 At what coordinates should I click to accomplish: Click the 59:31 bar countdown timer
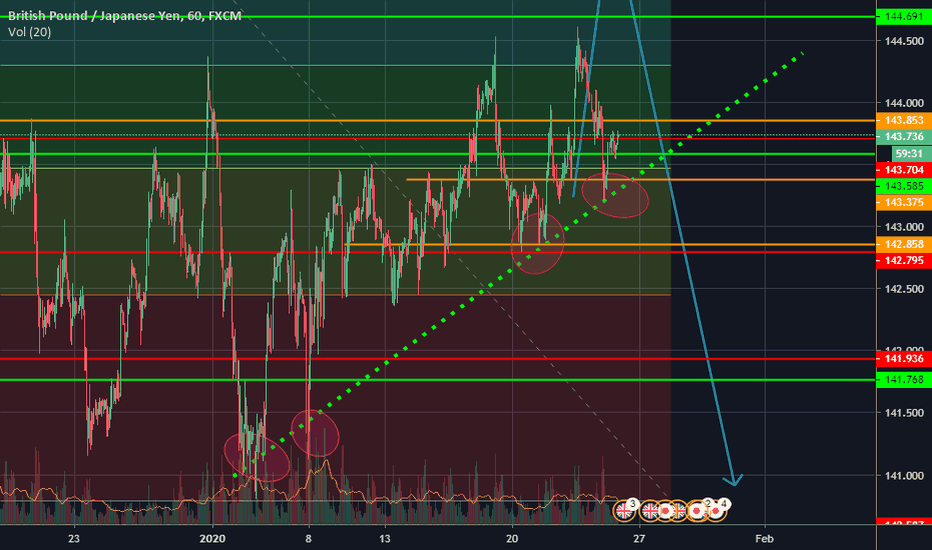[903, 154]
